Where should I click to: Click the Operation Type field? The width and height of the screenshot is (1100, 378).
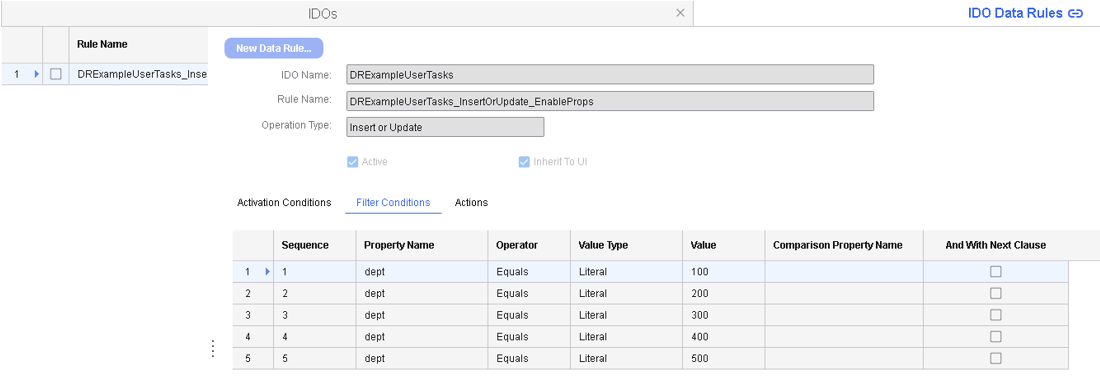(445, 127)
